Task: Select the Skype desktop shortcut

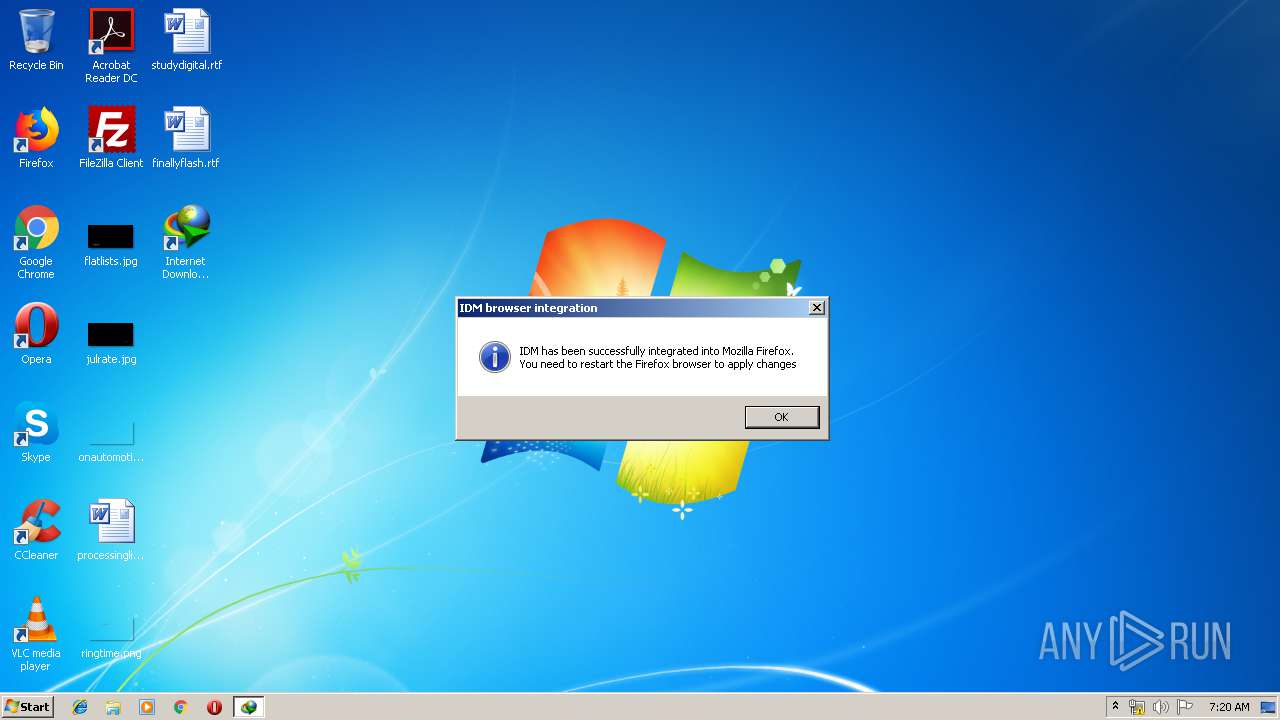Action: pyautogui.click(x=36, y=432)
